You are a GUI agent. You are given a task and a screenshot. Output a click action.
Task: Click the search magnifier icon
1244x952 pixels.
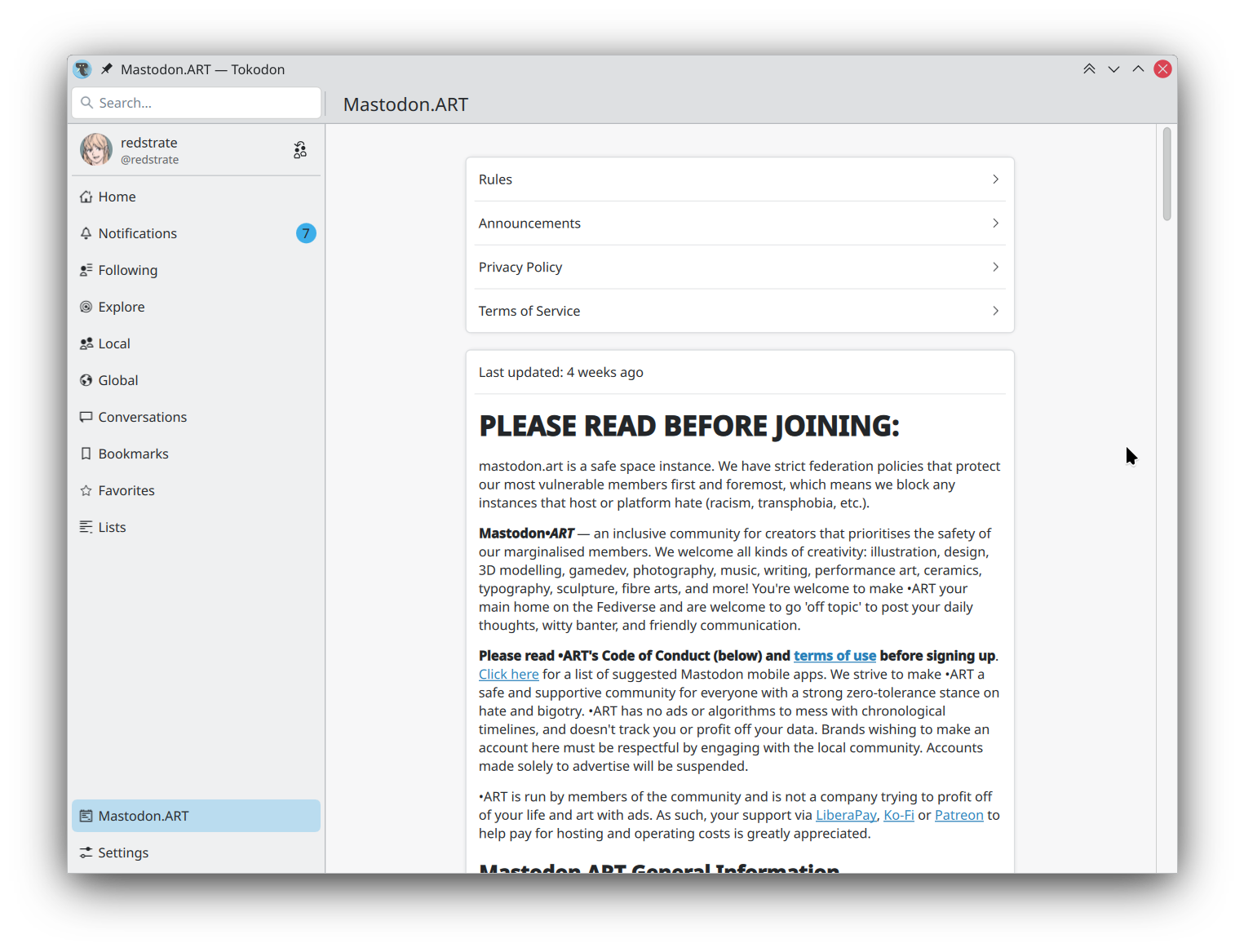click(x=86, y=103)
